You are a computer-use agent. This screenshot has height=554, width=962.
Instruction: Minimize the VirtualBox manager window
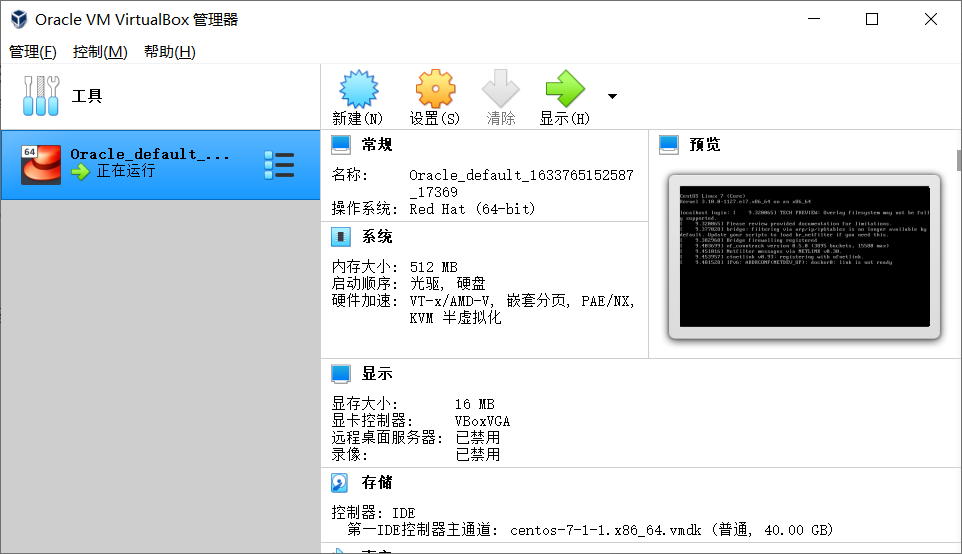(x=814, y=19)
